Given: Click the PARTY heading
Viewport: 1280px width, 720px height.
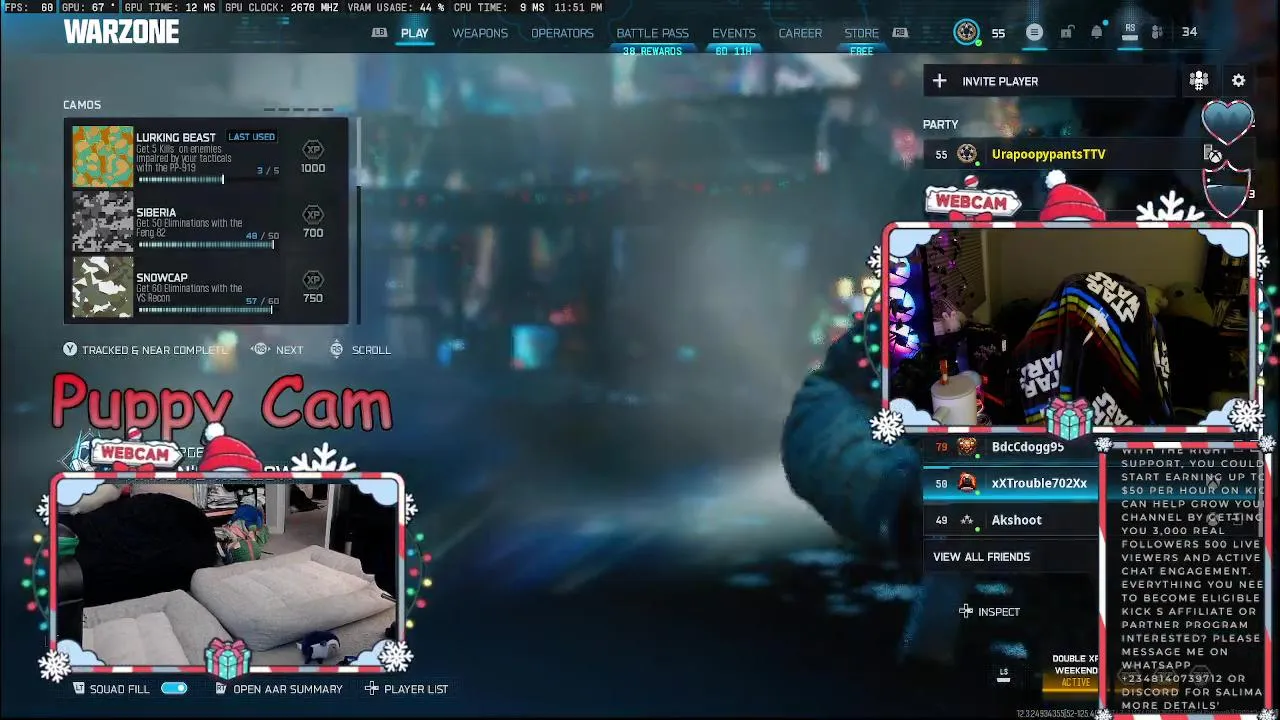Looking at the screenshot, I should (x=940, y=125).
